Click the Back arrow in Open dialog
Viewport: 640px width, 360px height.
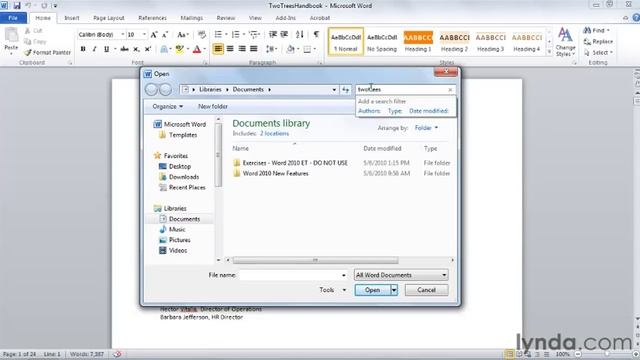click(x=151, y=89)
